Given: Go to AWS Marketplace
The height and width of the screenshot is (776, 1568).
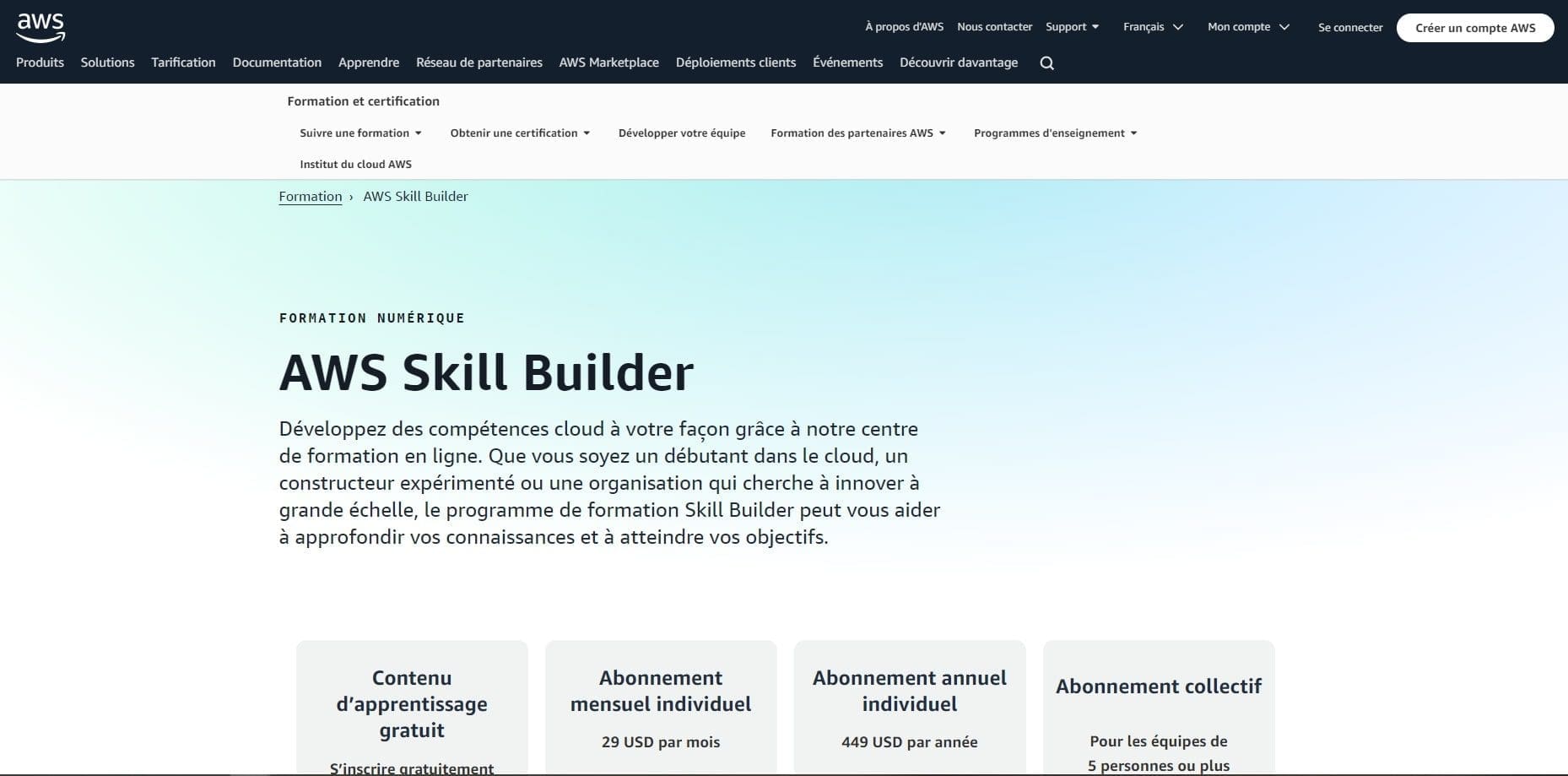Looking at the screenshot, I should 608,62.
